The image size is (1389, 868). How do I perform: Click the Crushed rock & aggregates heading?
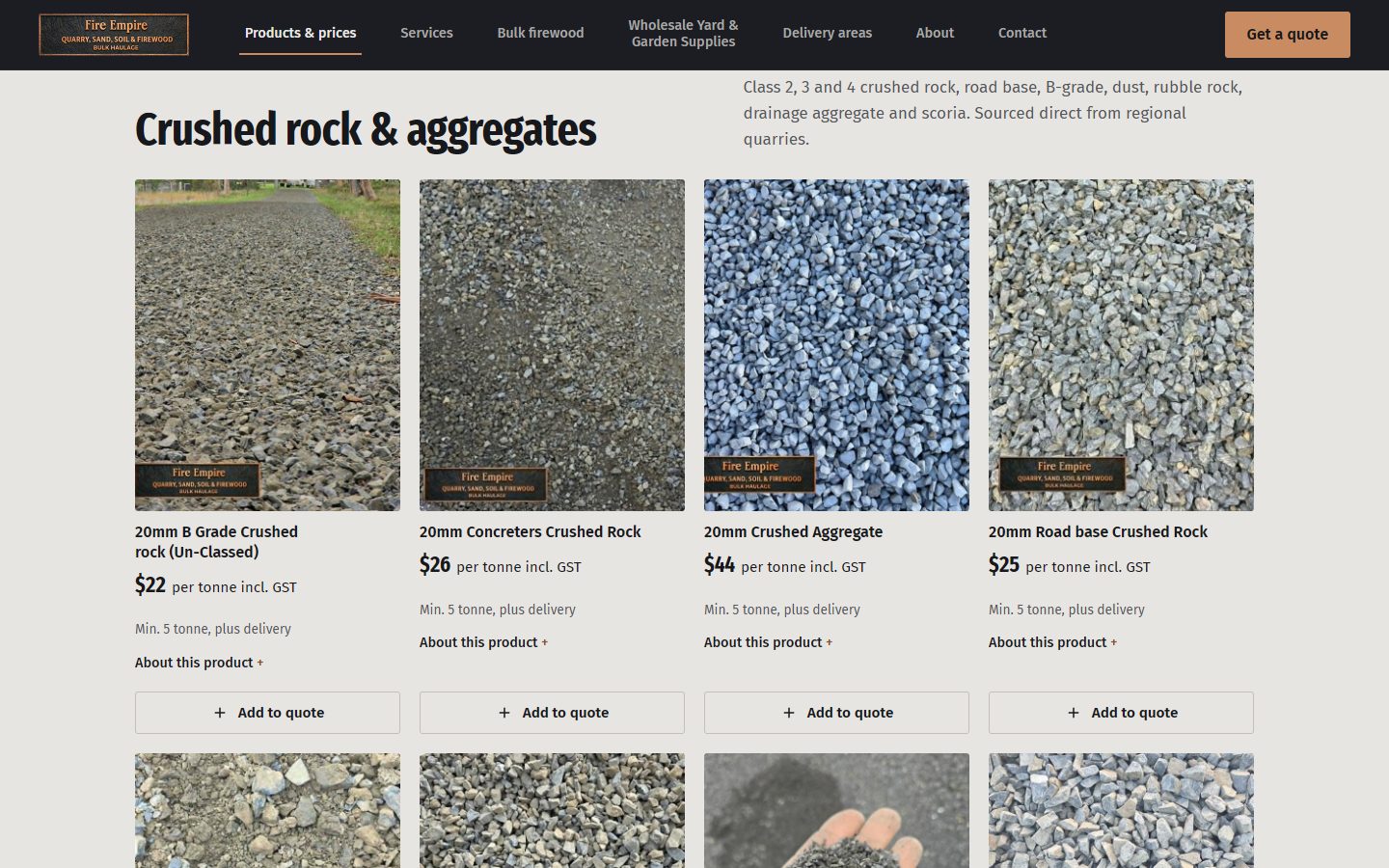[366, 130]
